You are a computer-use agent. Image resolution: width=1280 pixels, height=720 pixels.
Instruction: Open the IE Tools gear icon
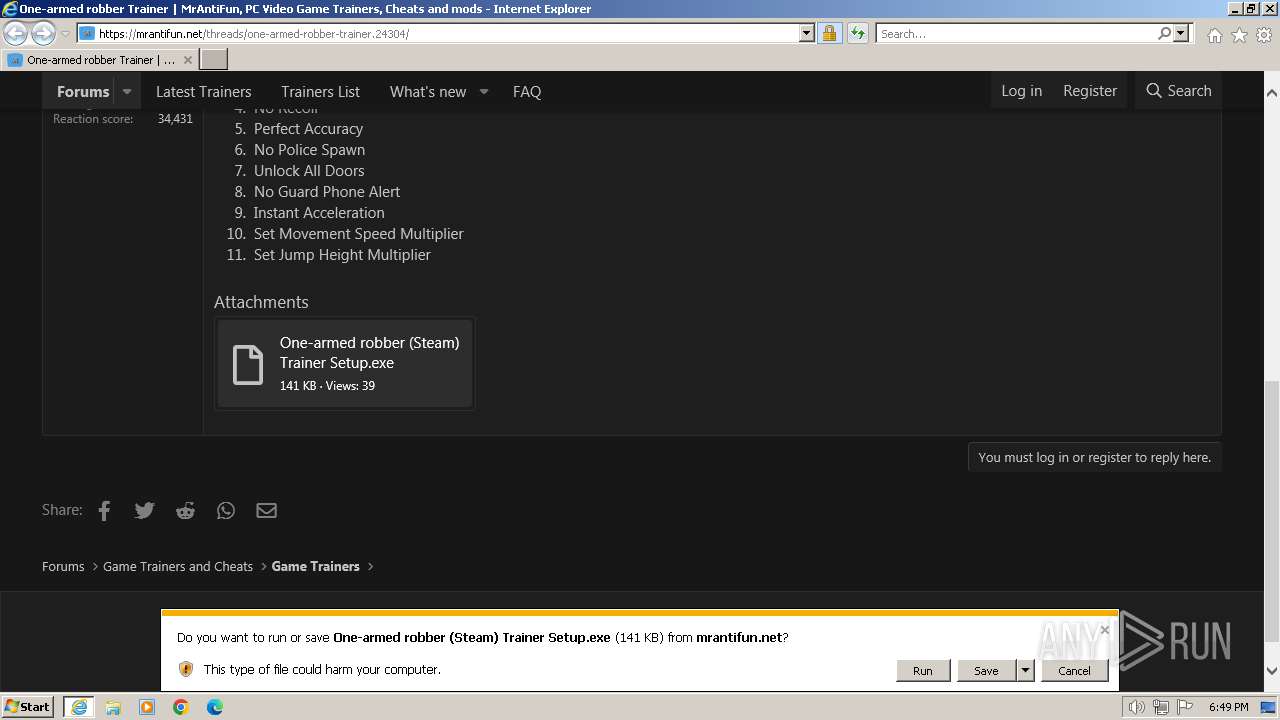[x=1264, y=35]
